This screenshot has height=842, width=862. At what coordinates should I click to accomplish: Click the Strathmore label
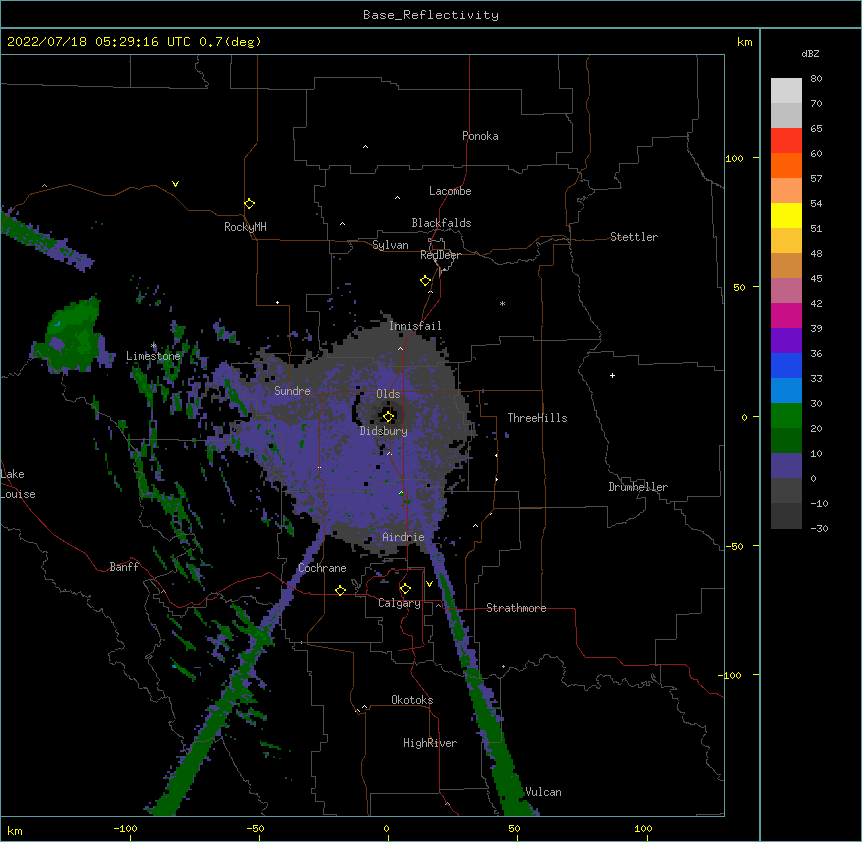pos(516,608)
